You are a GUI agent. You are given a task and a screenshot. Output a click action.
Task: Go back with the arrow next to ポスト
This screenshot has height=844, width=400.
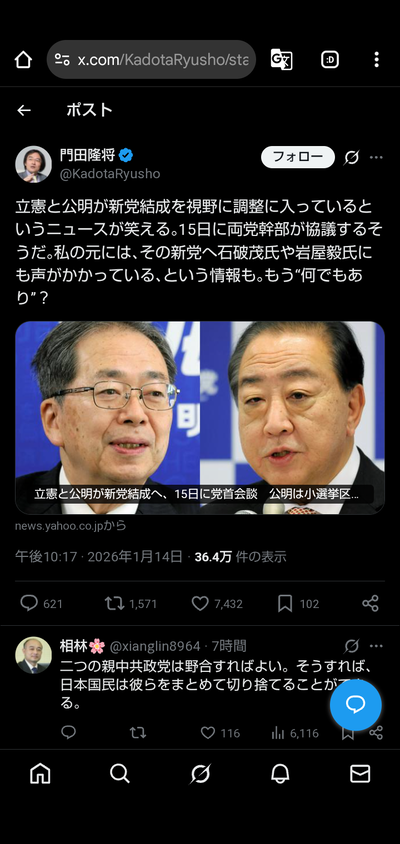pyautogui.click(x=24, y=110)
